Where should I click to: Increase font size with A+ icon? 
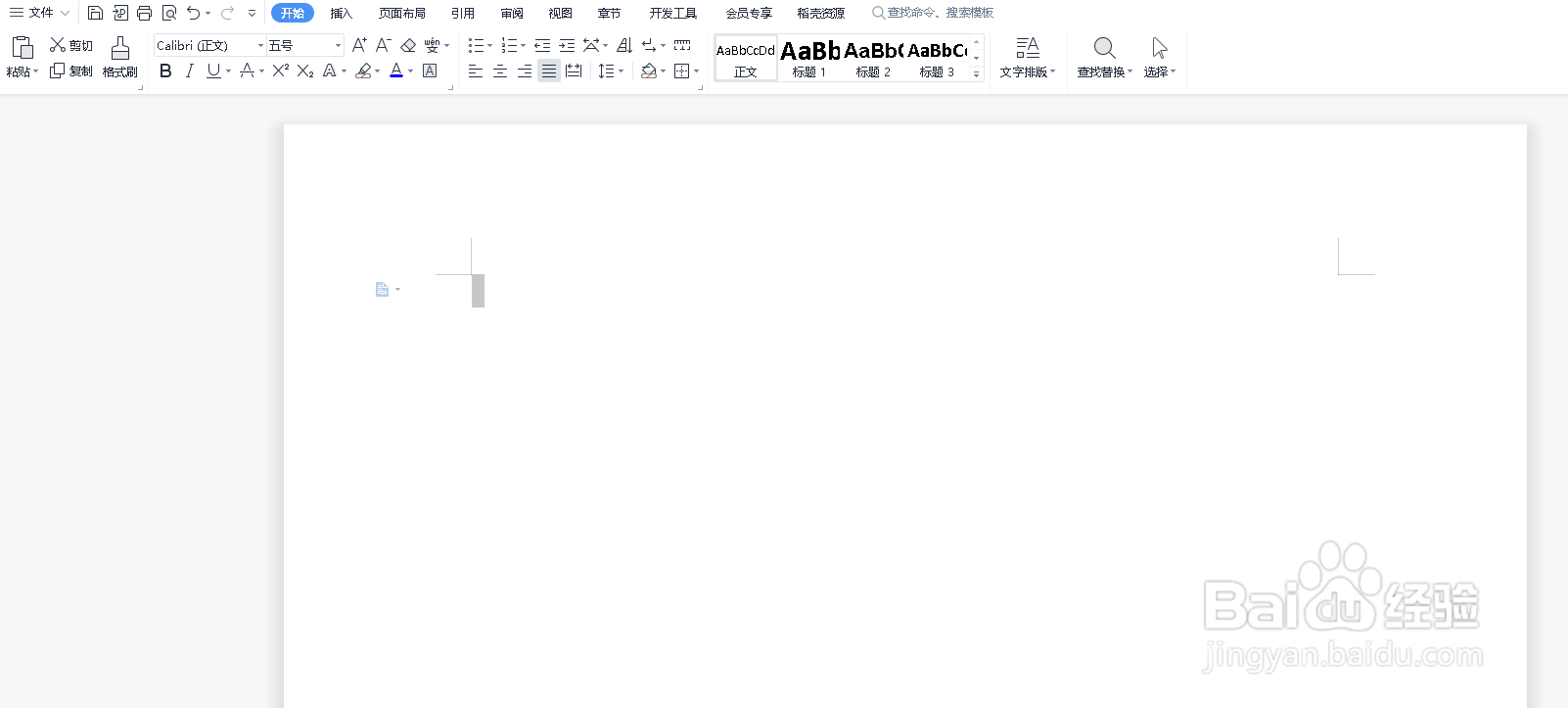(359, 45)
